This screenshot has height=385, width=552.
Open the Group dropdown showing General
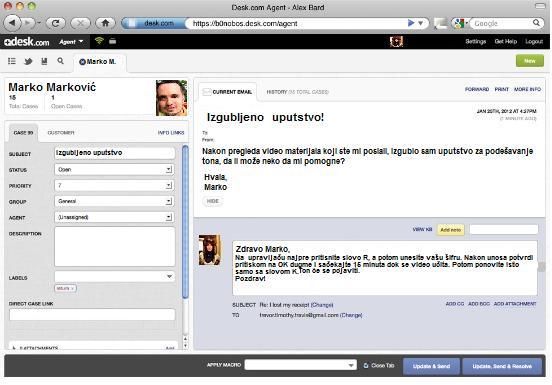(x=114, y=201)
